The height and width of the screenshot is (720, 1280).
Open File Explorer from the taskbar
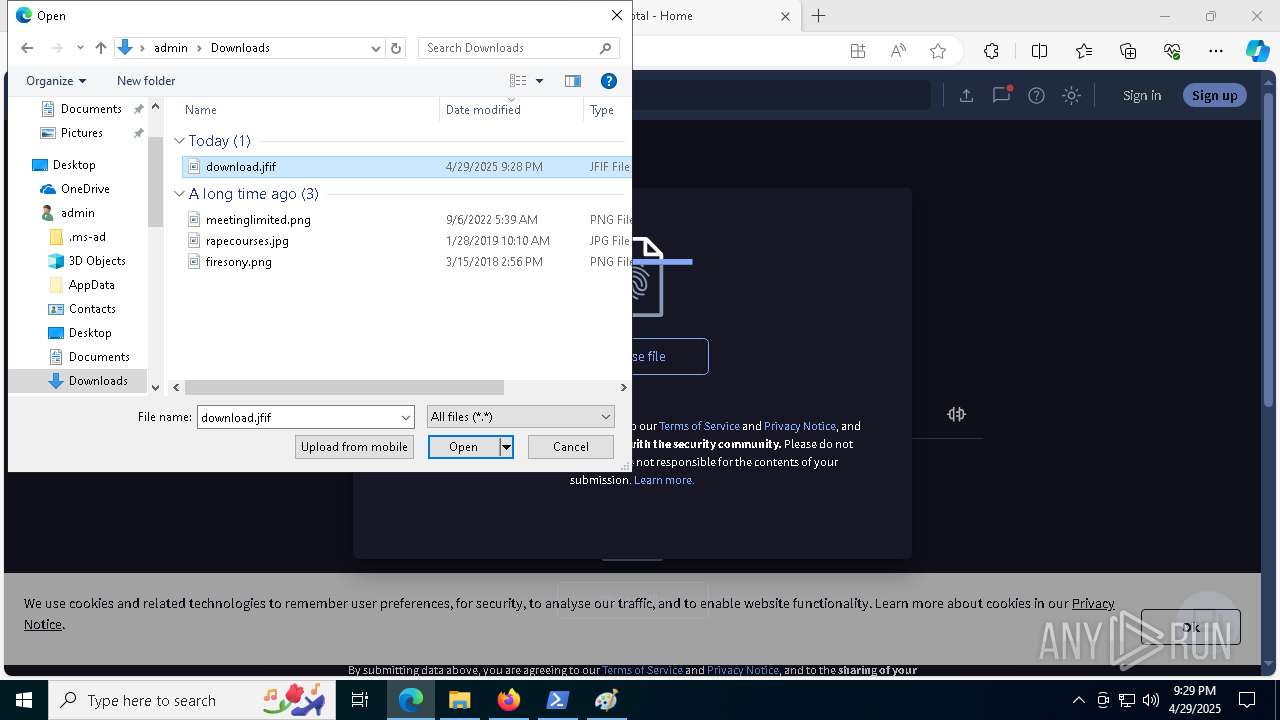tap(459, 701)
